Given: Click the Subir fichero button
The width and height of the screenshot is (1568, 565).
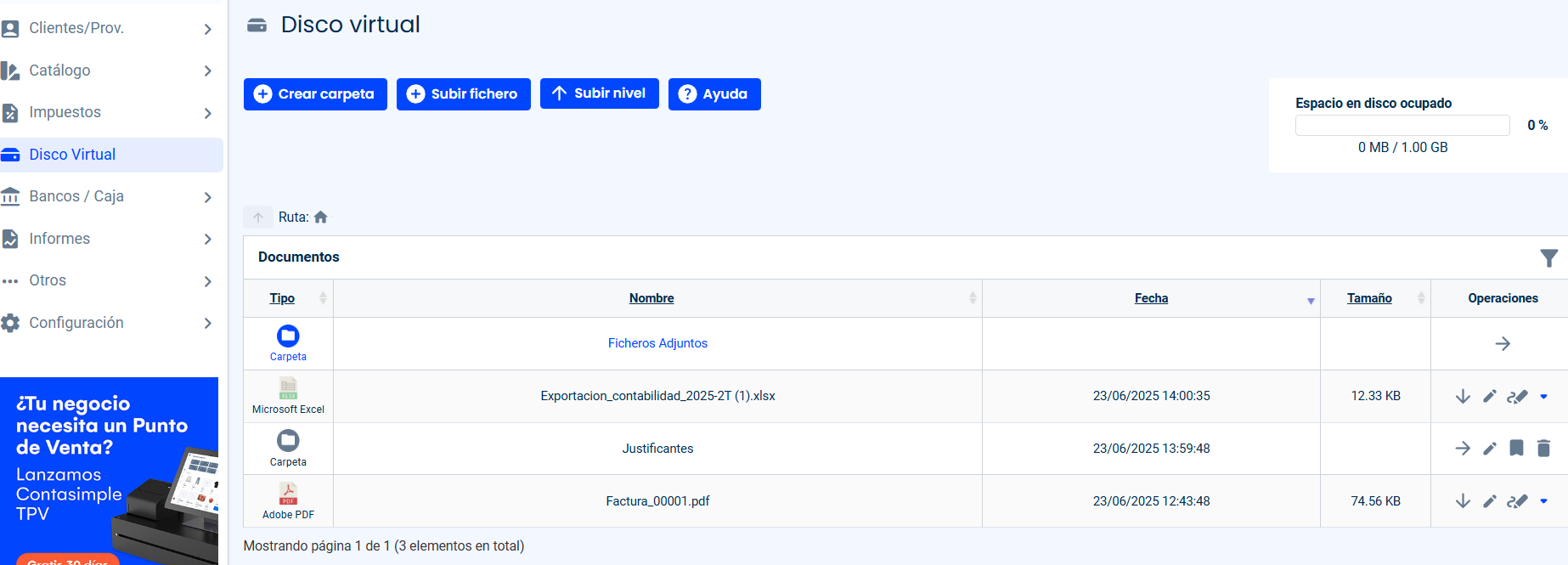Looking at the screenshot, I should (x=463, y=94).
